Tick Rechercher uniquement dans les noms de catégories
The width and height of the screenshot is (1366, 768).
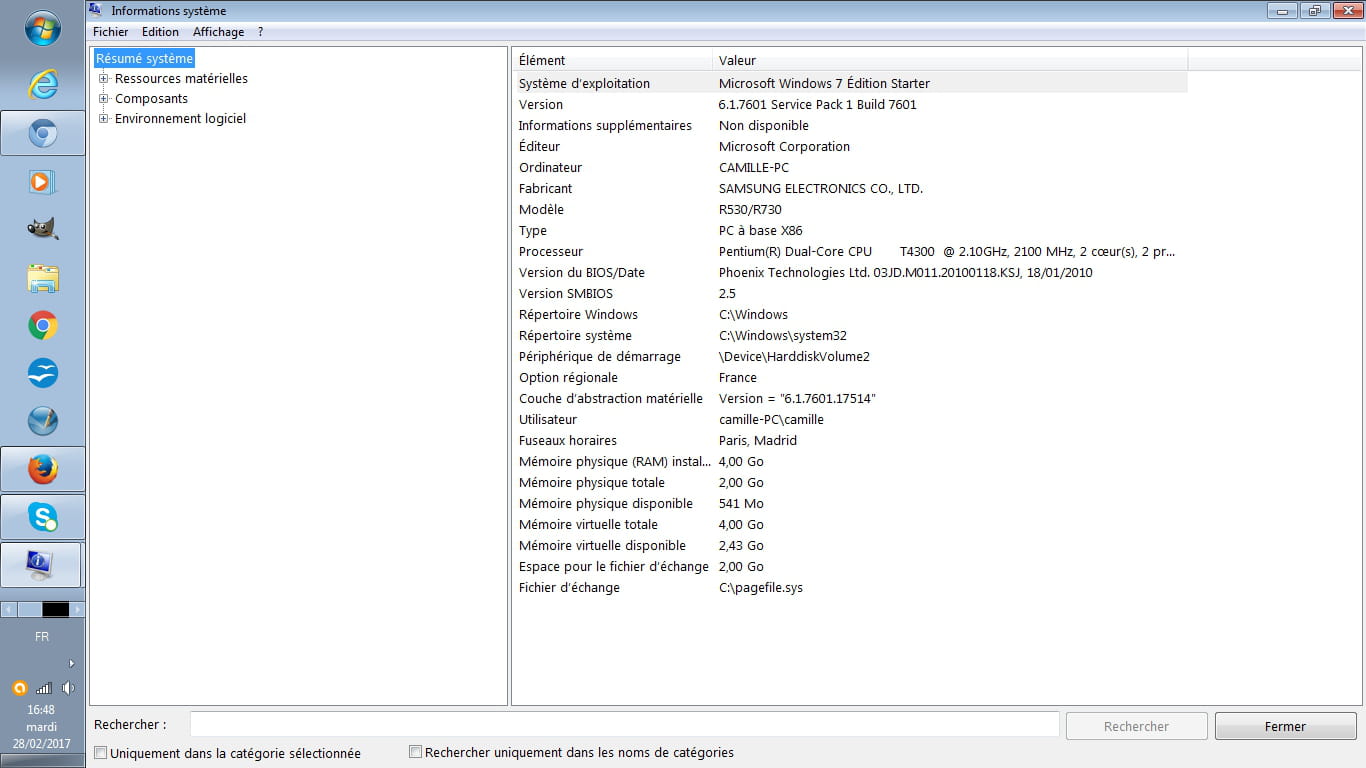(416, 751)
